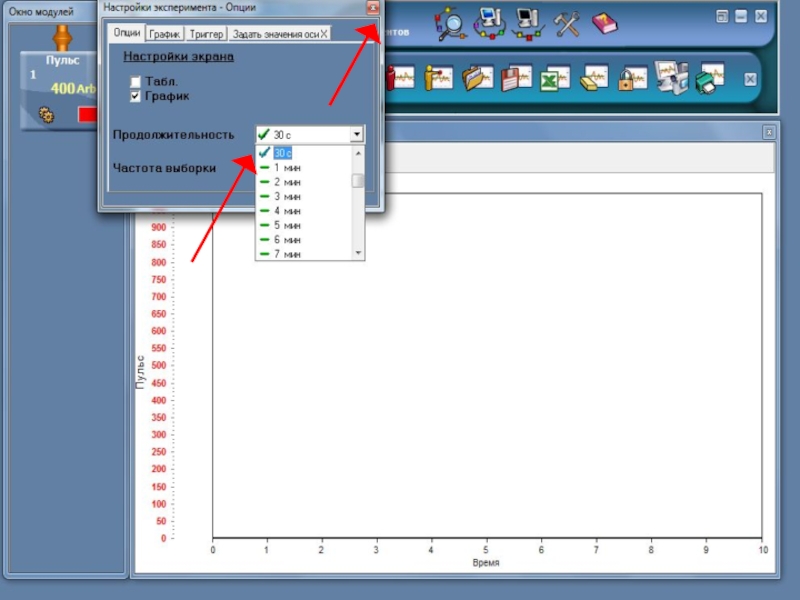Click the orange sensor connector icon
The image size is (800, 600).
coord(62,38)
